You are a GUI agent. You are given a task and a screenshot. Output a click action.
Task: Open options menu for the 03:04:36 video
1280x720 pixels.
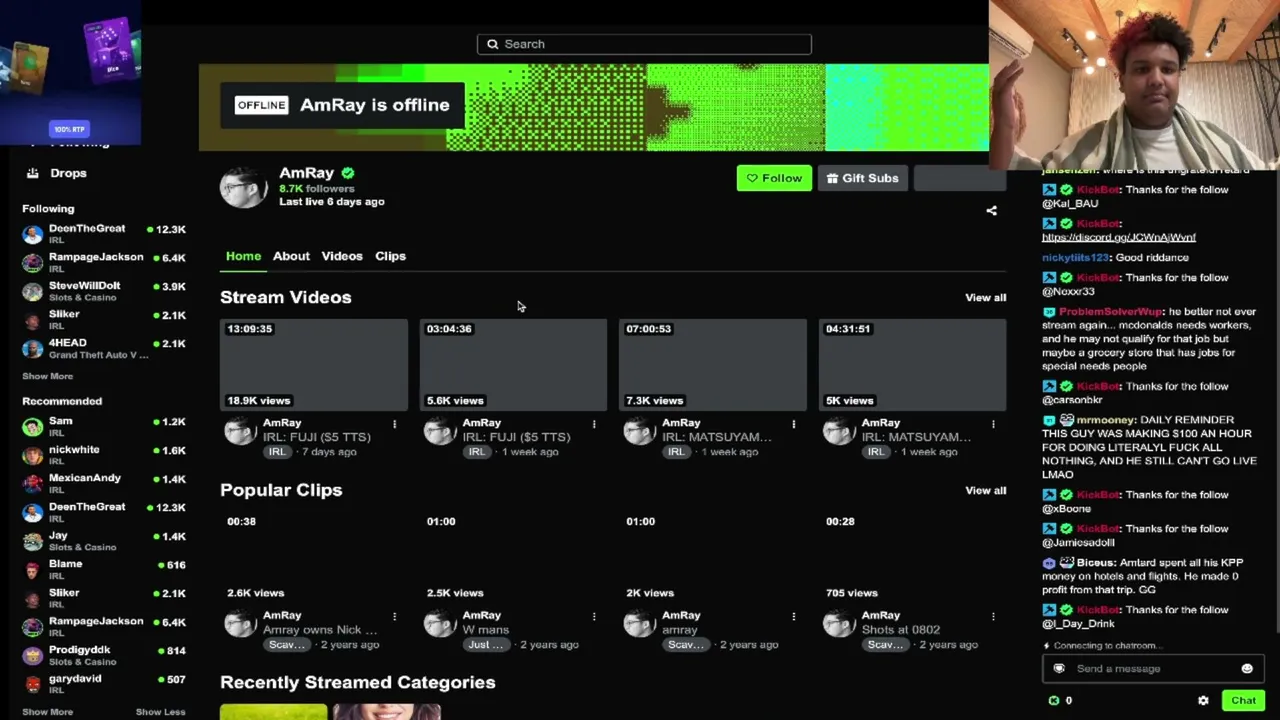pos(594,424)
